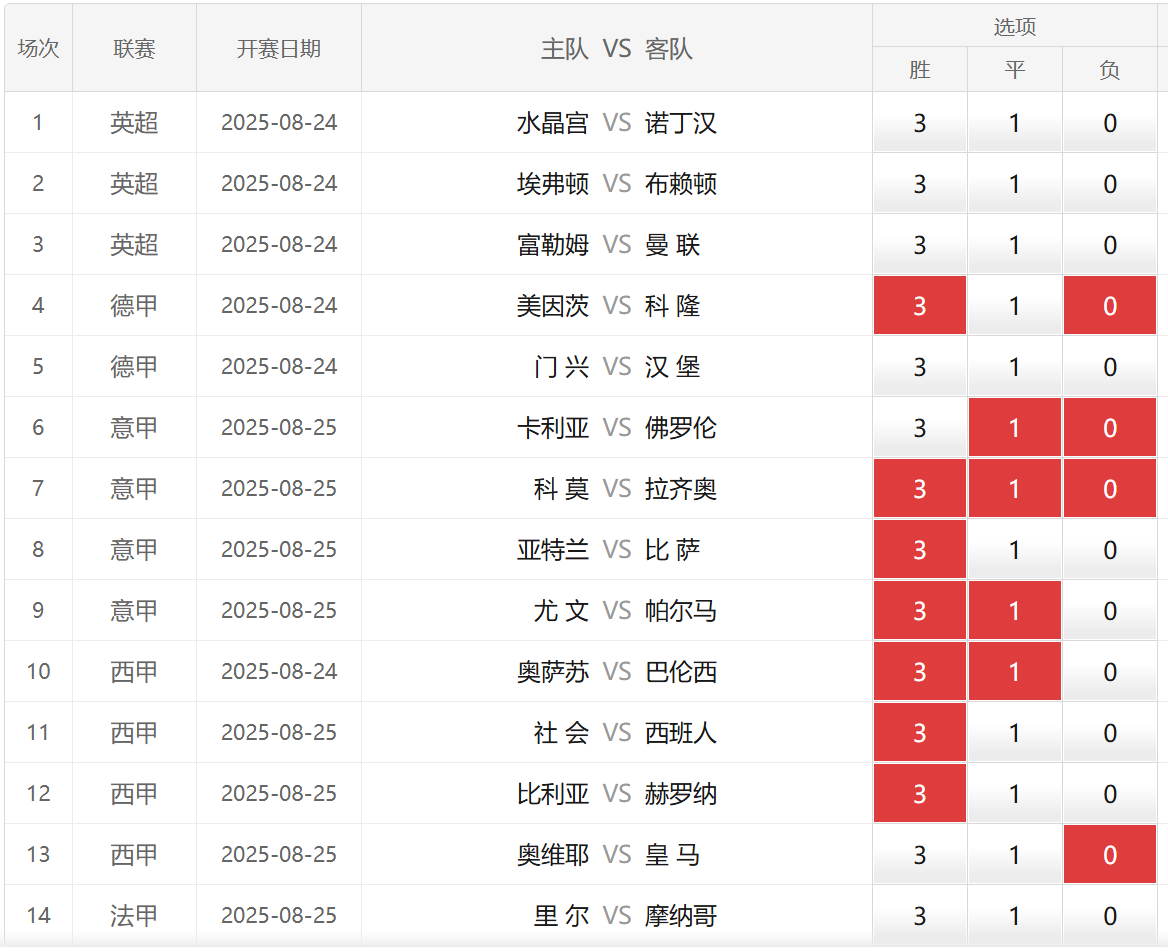This screenshot has width=1168, height=952.
Task: Select loss (0) for 亚特兰 VS 比萨
Action: pyautogui.click(x=1110, y=550)
